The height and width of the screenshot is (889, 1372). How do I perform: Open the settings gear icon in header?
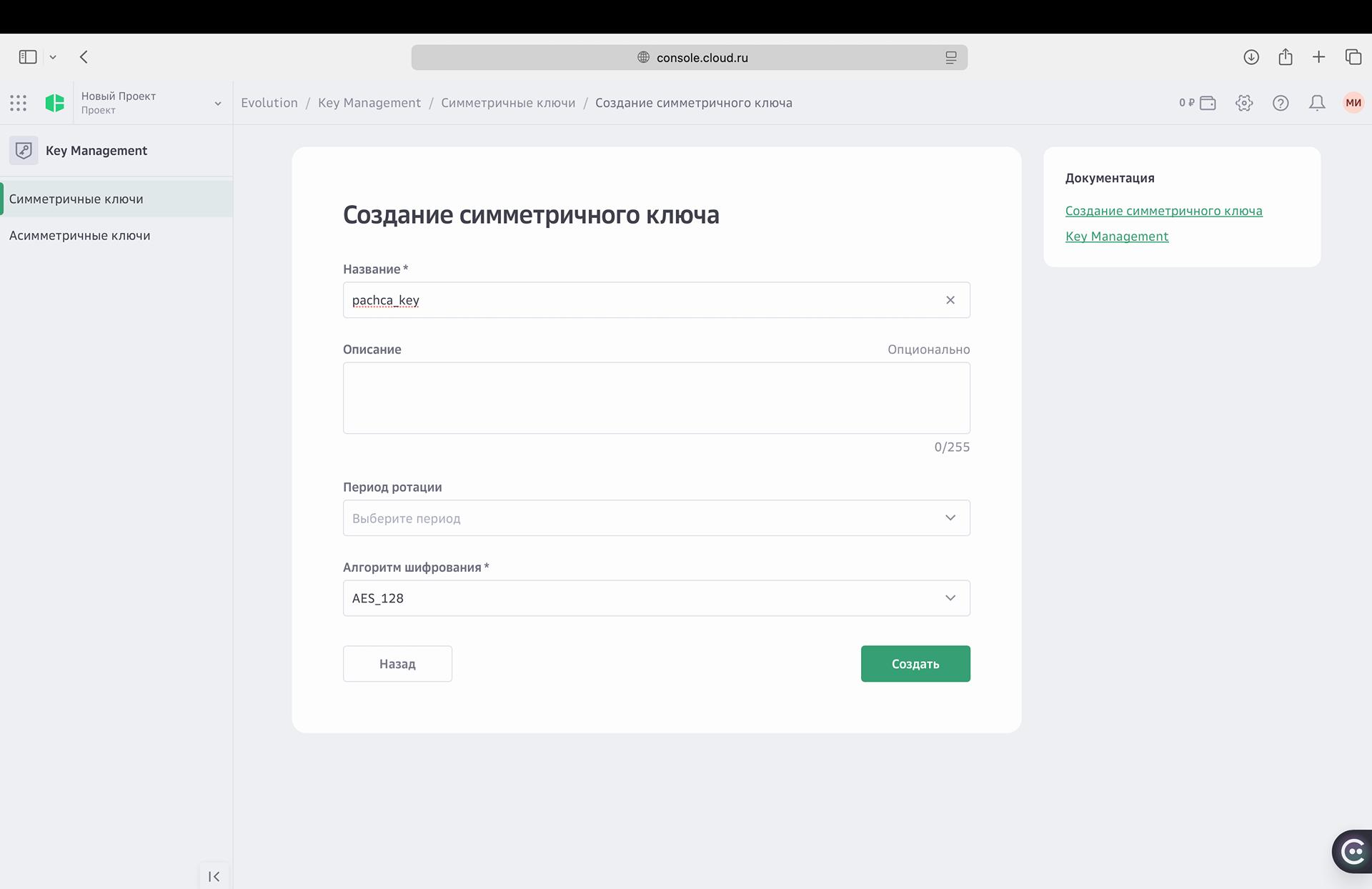1244,103
